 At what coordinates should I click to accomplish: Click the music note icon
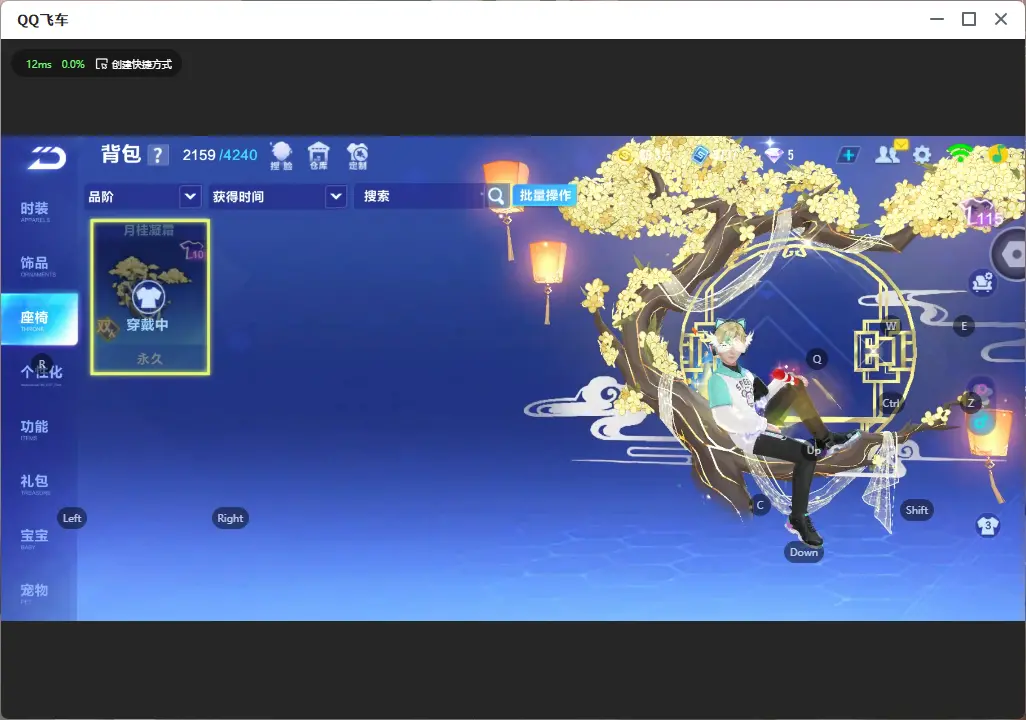point(997,154)
